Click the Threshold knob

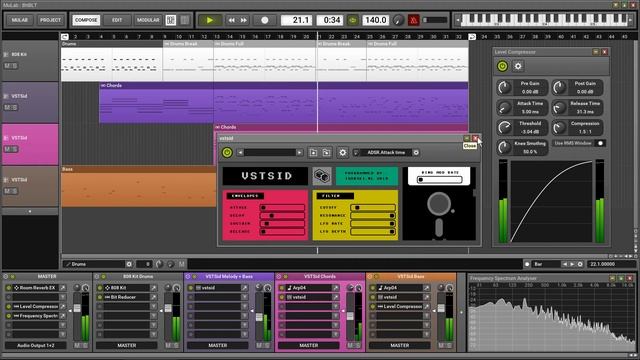(x=504, y=128)
